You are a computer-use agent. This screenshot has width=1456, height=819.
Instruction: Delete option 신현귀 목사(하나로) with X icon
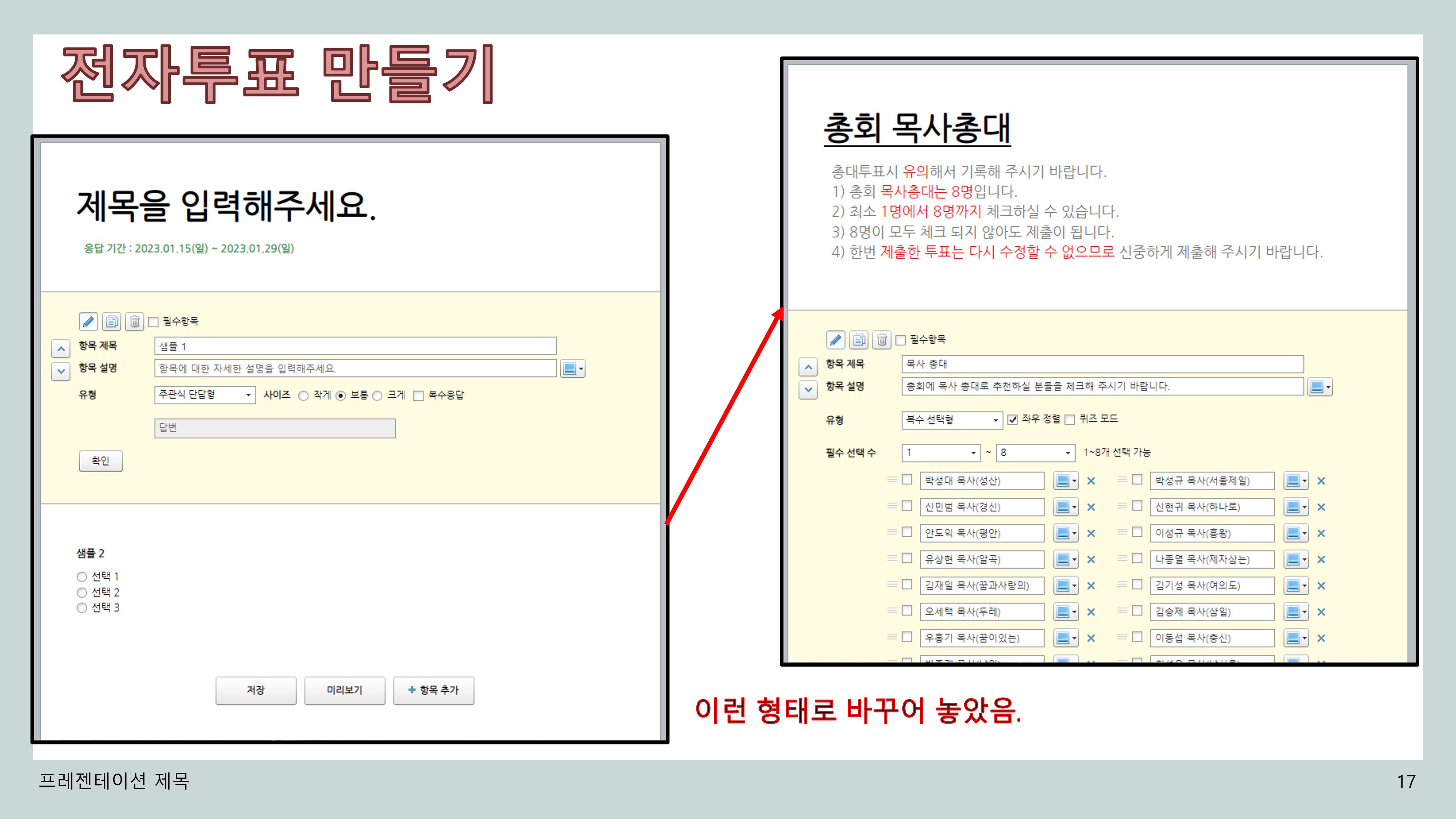pos(1321,507)
